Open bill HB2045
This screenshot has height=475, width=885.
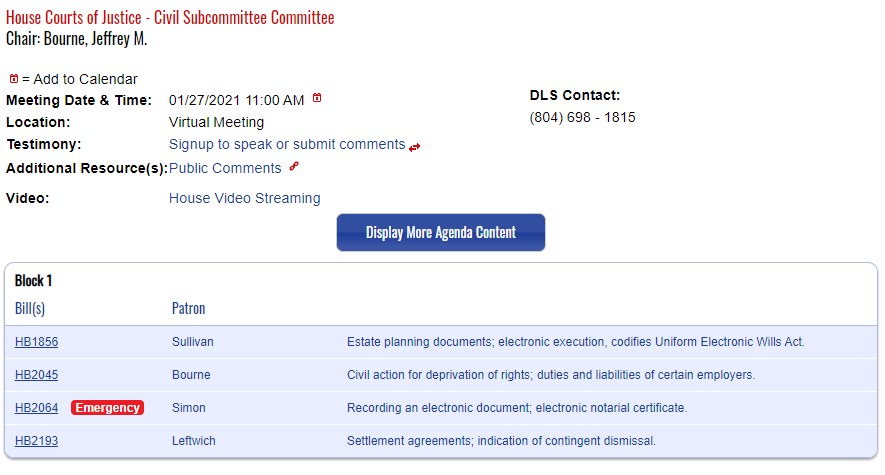(36, 375)
